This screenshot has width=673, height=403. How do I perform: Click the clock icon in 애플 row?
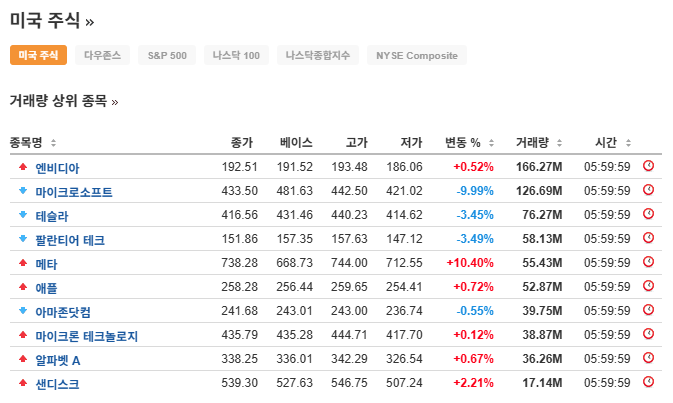(648, 286)
